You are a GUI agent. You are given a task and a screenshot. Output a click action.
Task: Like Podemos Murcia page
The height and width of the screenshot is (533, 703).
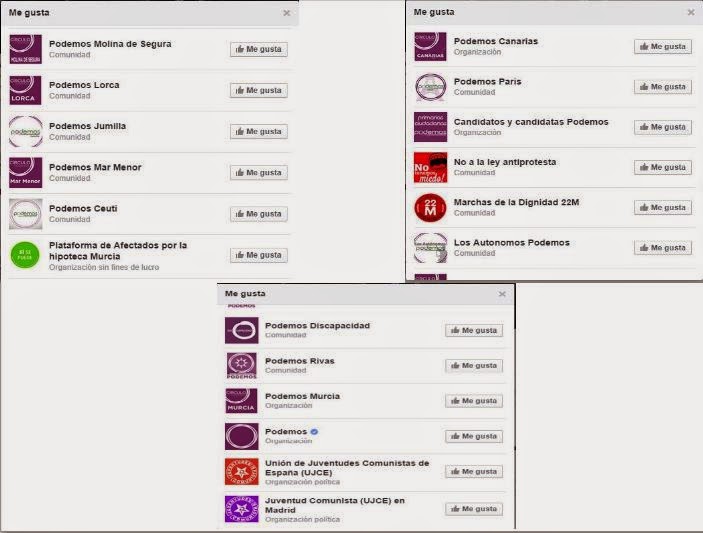point(474,401)
